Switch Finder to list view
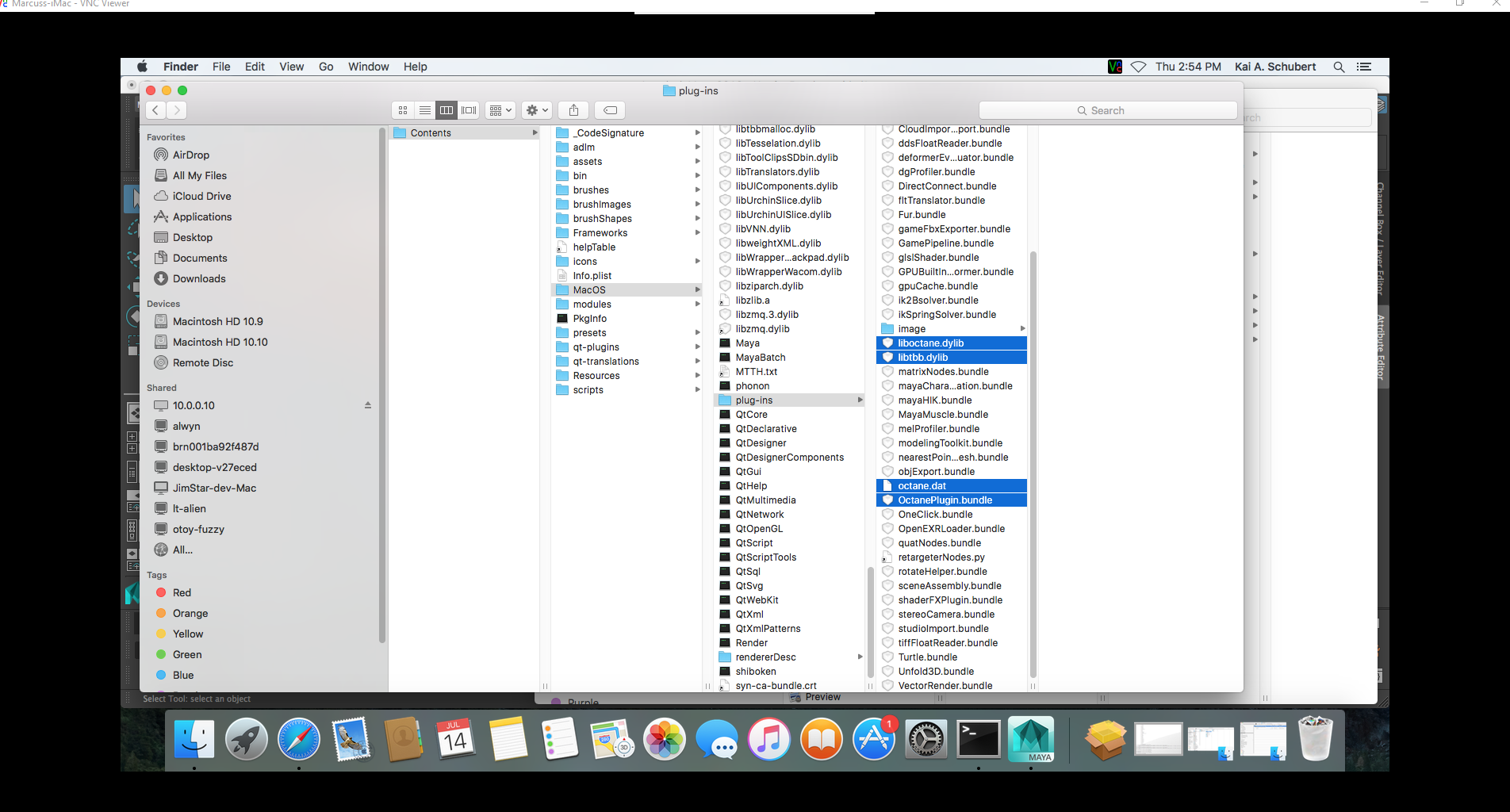The width and height of the screenshot is (1510, 812). click(425, 110)
